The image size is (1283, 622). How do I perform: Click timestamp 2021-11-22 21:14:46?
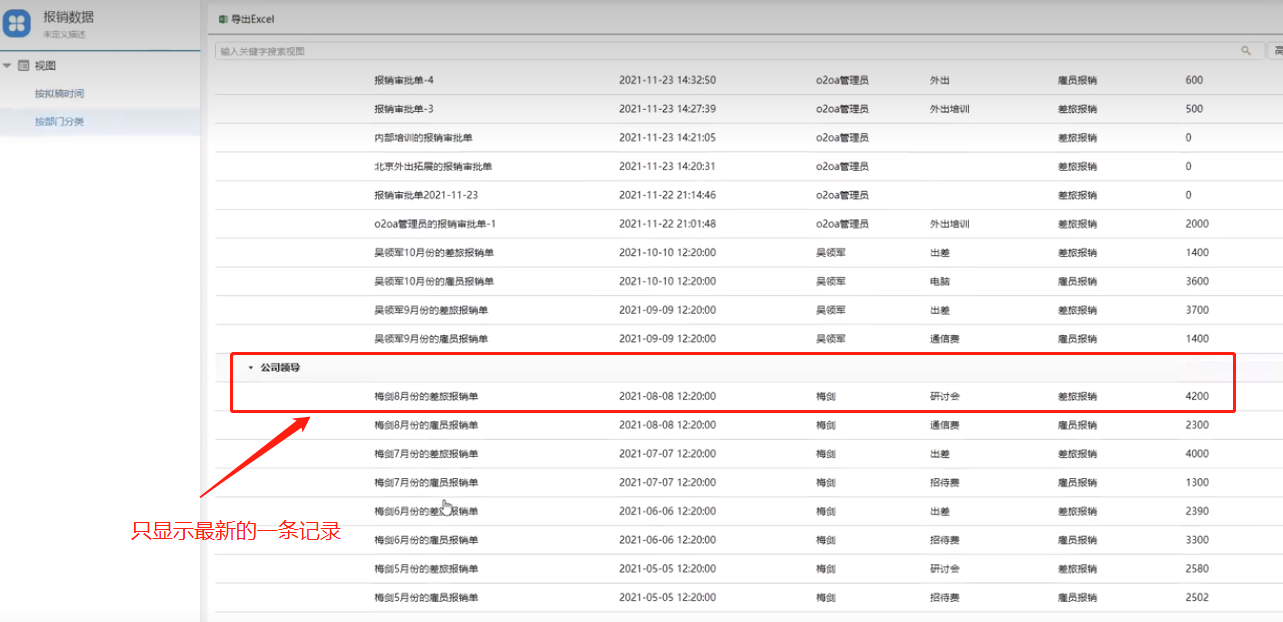click(667, 195)
